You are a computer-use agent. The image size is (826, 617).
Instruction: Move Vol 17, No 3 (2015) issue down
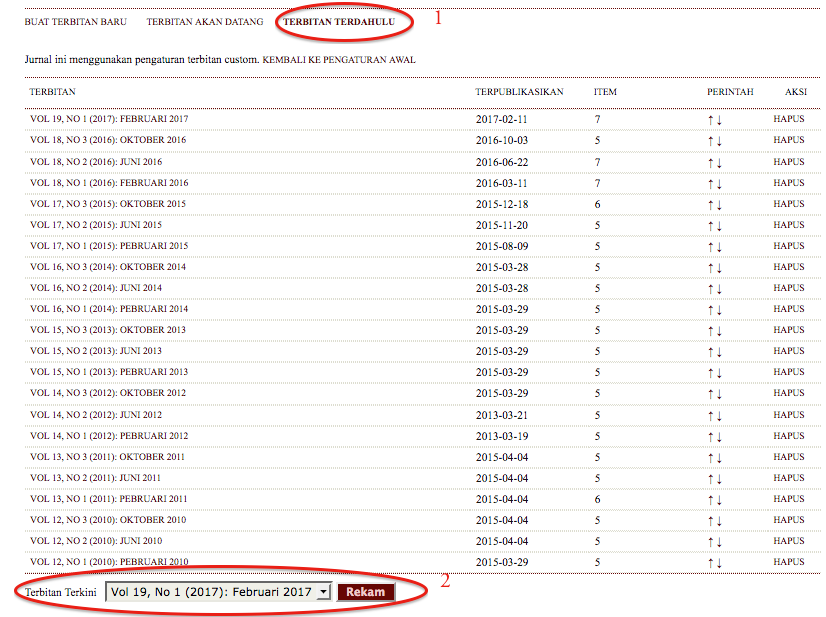[719, 205]
